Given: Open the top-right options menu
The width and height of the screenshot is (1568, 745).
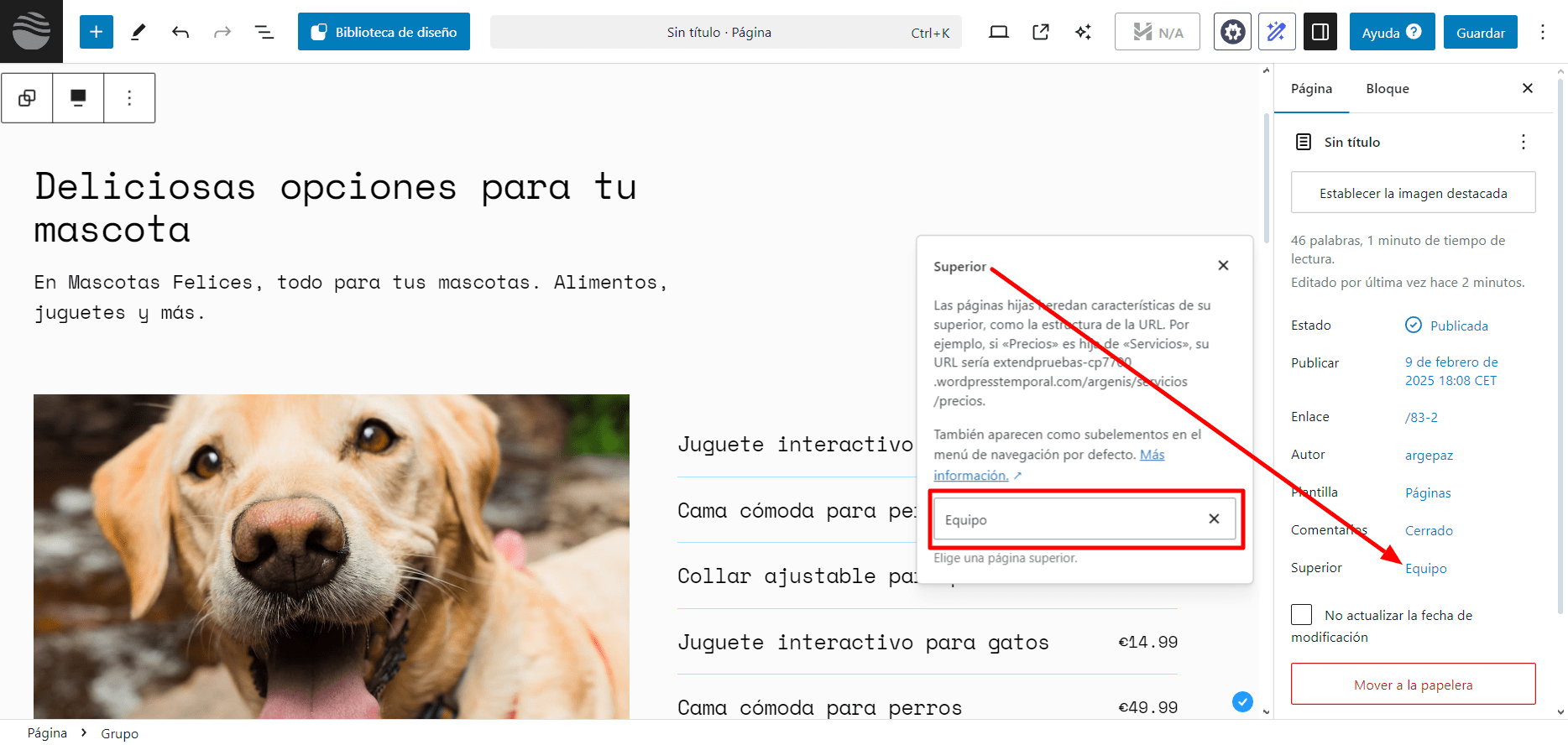Looking at the screenshot, I should pos(1543,32).
